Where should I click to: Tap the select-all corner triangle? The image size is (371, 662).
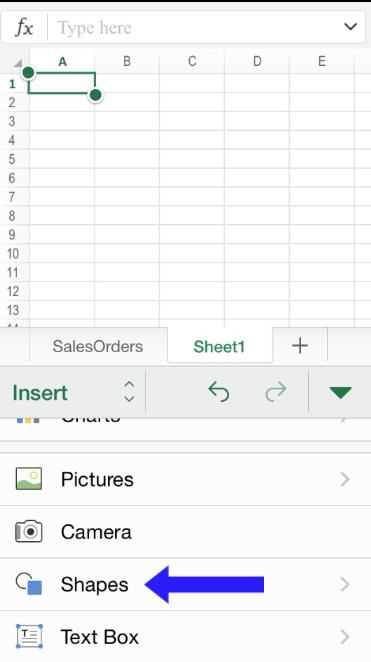click(x=18, y=62)
